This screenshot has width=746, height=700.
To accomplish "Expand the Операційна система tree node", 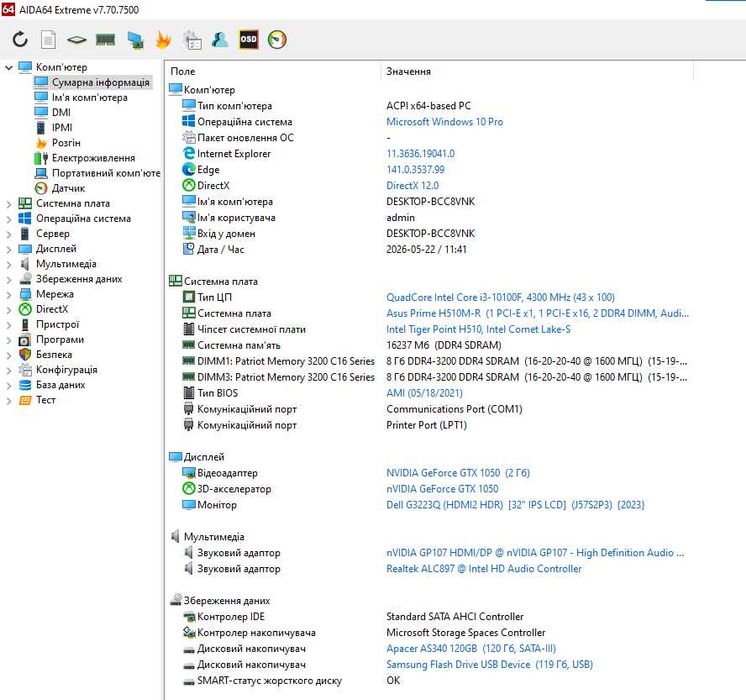I will point(9,219).
